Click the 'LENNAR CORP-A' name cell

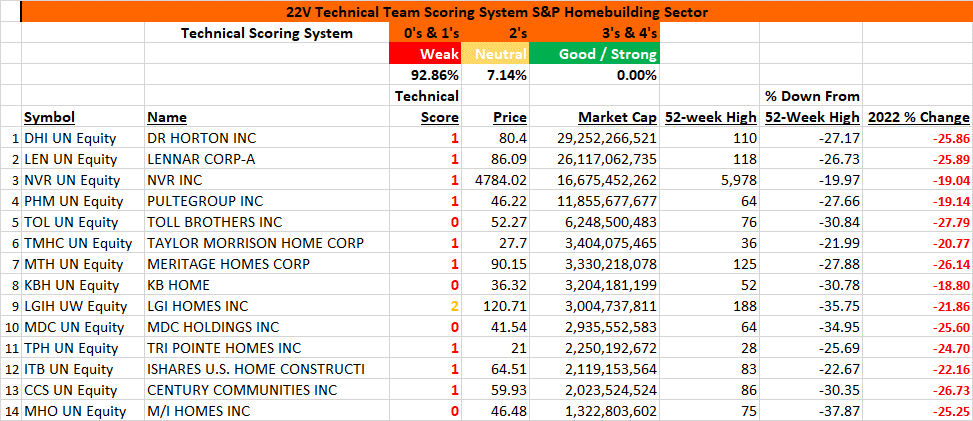click(x=267, y=160)
